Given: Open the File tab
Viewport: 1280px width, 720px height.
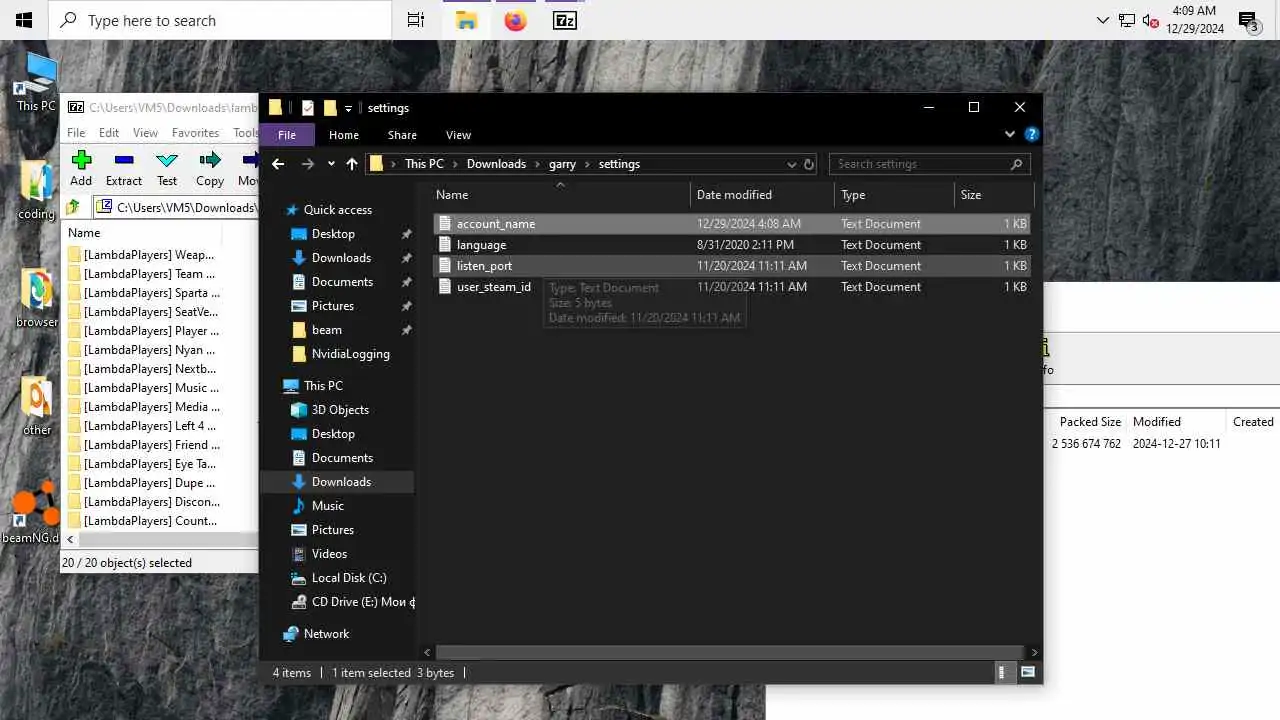Looking at the screenshot, I should pos(287,135).
